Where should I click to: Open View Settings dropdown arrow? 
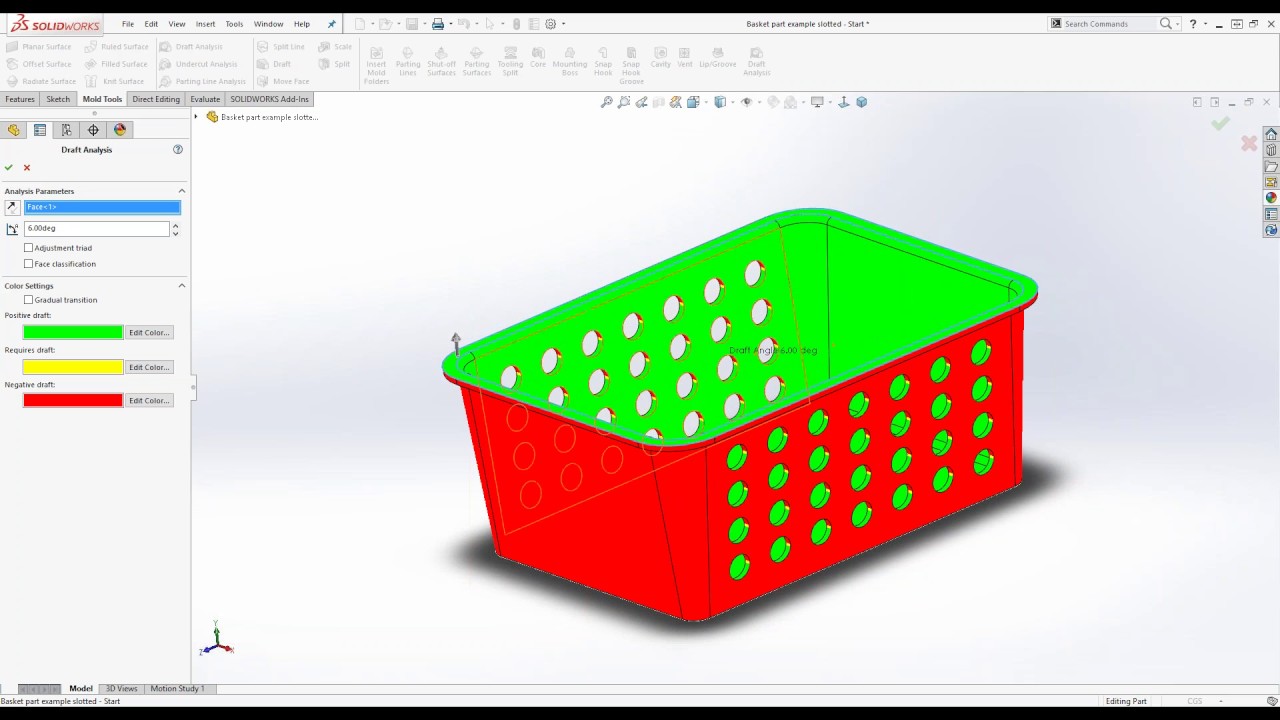coord(829,102)
